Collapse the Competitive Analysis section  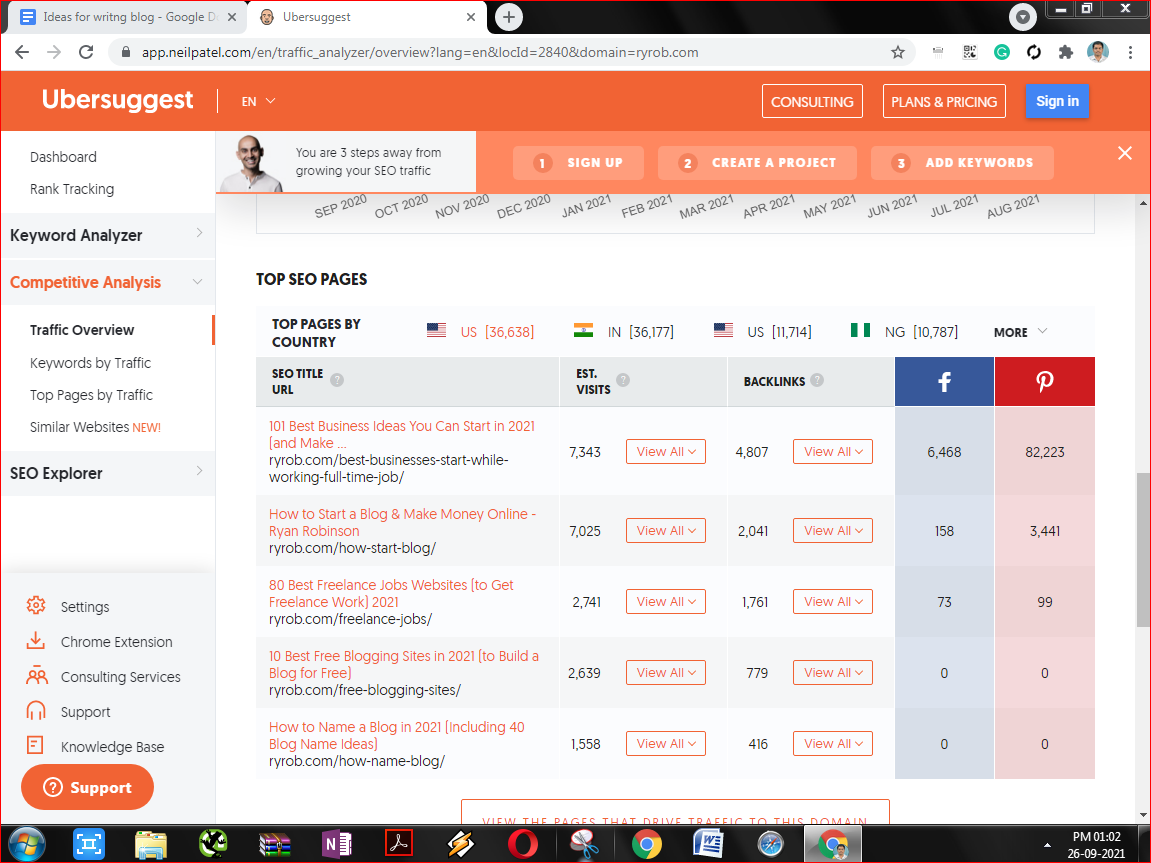coord(108,283)
